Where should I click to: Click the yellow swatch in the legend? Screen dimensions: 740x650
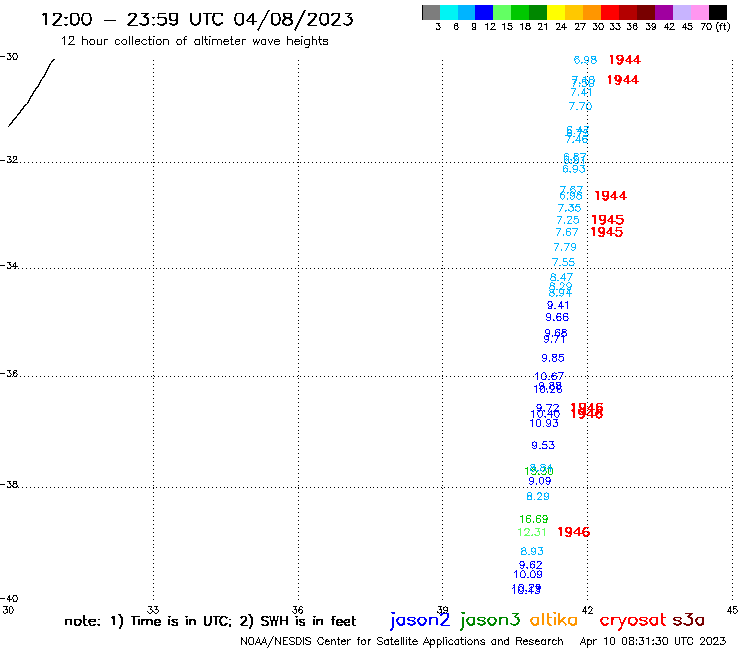(556, 12)
